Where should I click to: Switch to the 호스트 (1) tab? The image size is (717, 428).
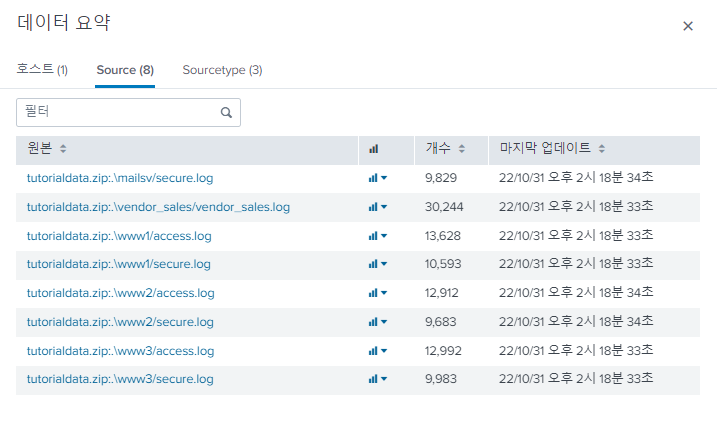pyautogui.click(x=42, y=70)
